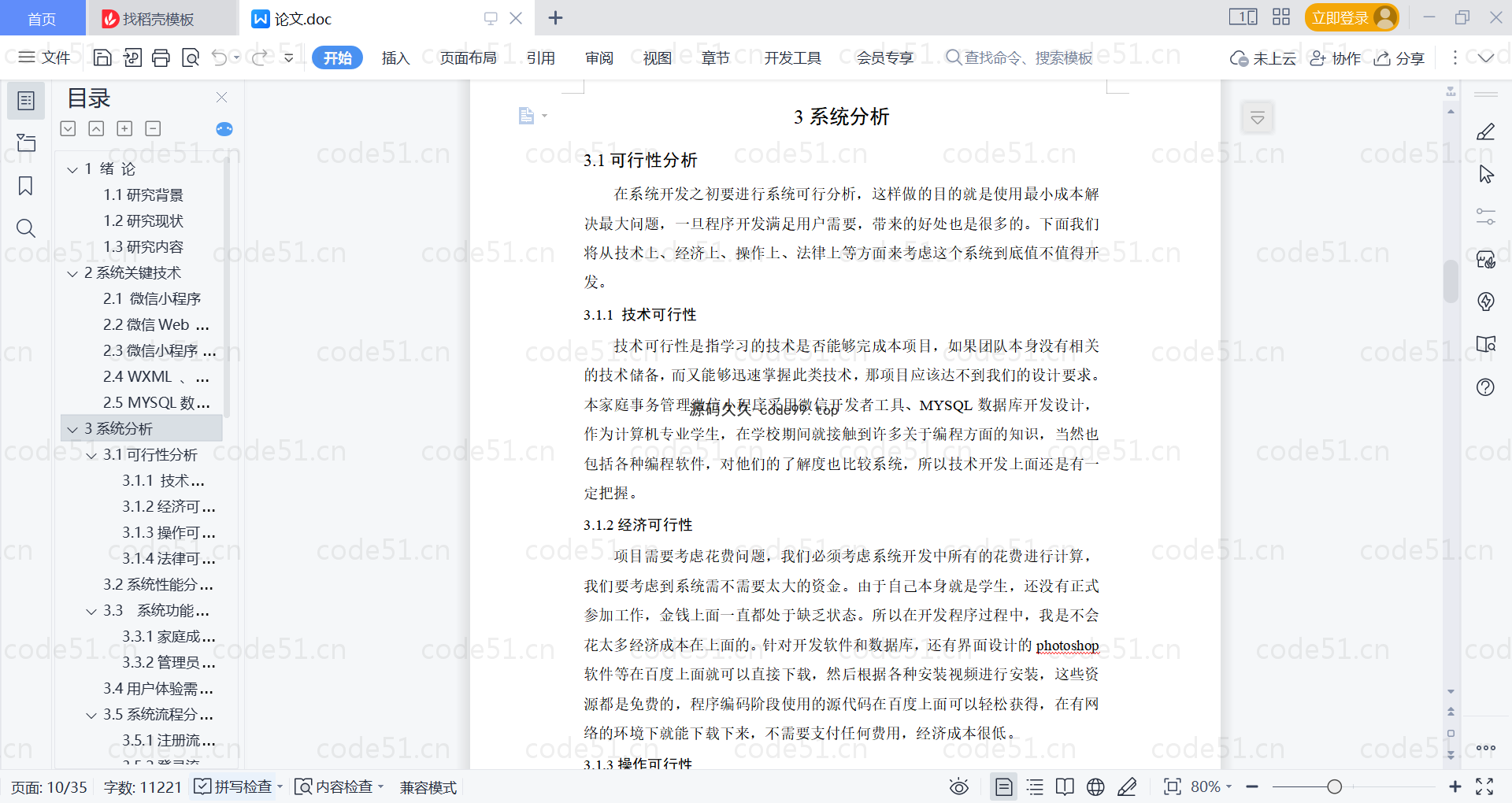
Task: Switch to the 首页 home tab
Action: pos(42,18)
